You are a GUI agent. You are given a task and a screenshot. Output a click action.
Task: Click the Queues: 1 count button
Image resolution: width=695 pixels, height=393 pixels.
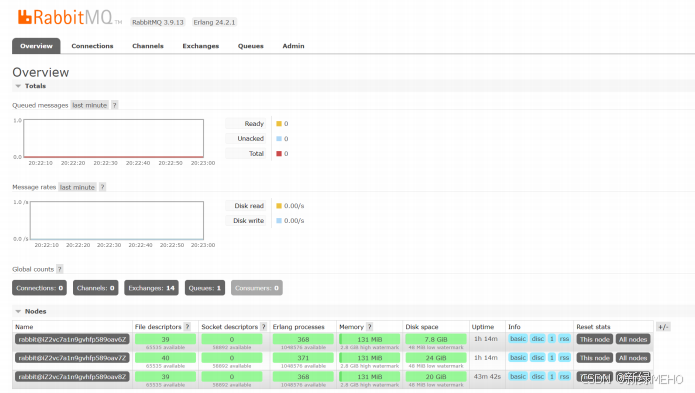coord(205,288)
